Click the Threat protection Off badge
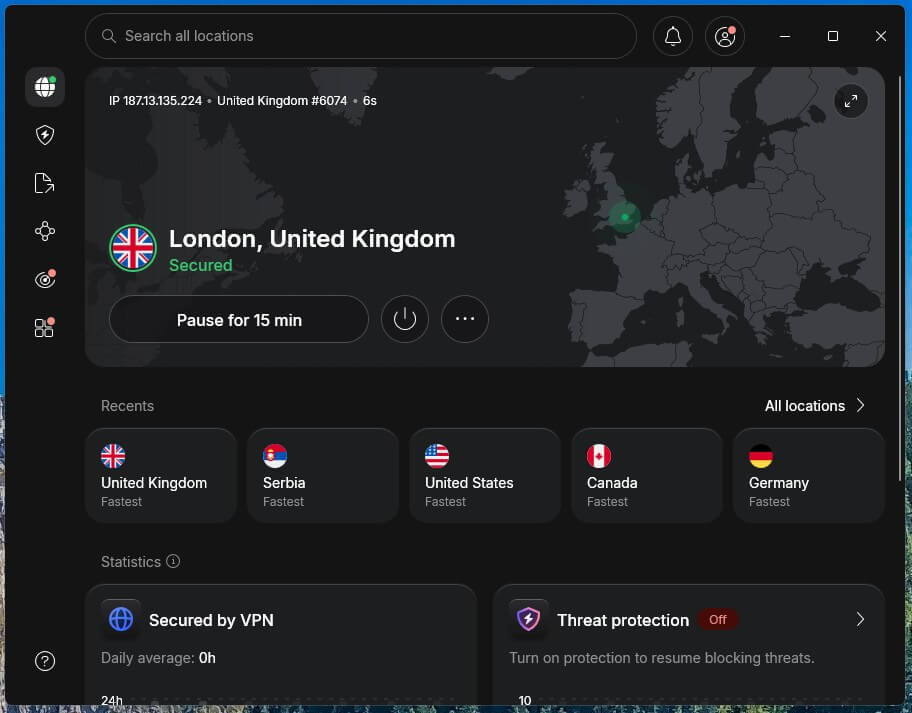Screen dimensions: 912x713 (x=718, y=619)
